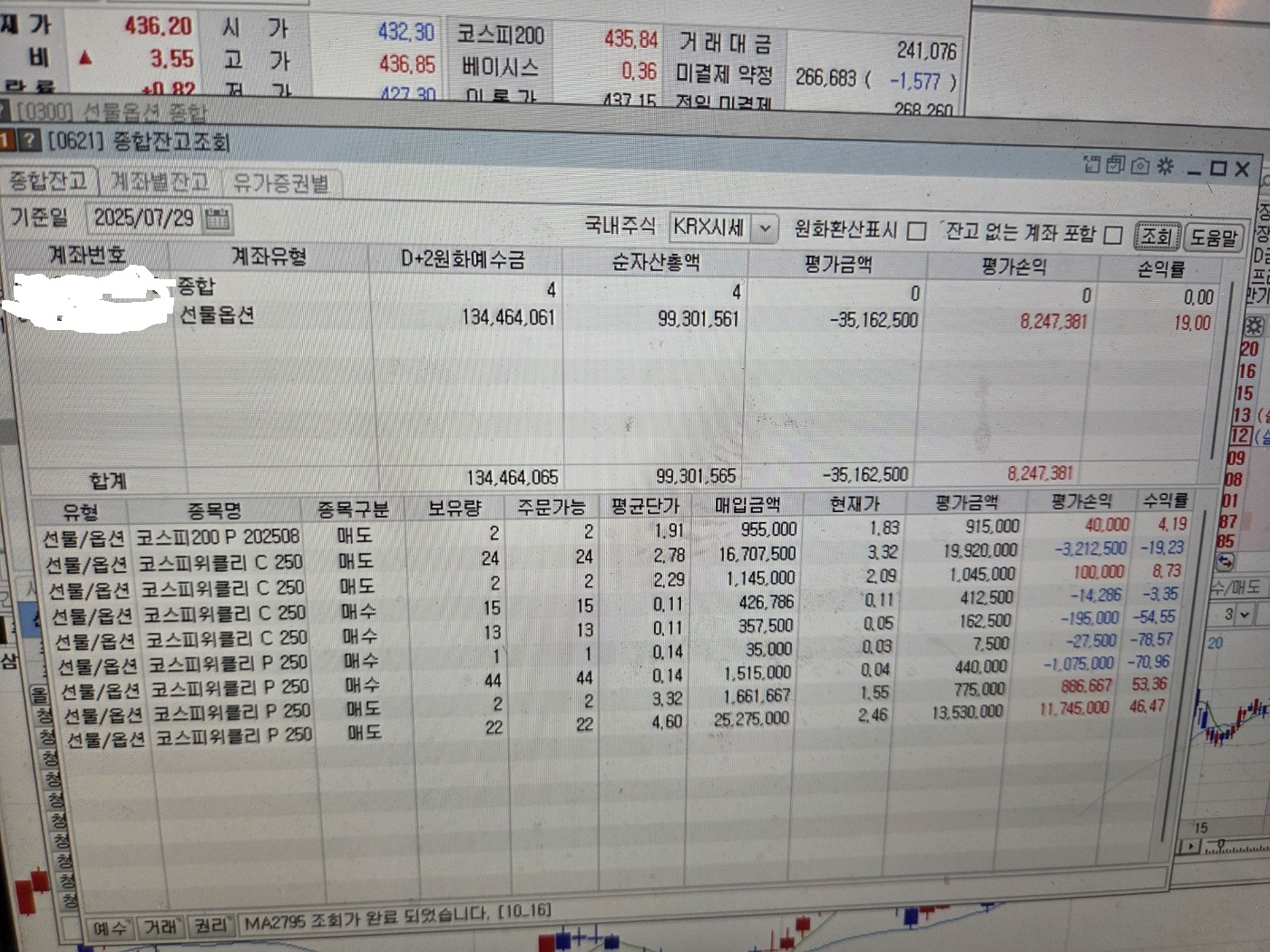The image size is (1270, 952).
Task: Click the 19,920,000 valuation cell
Action: (981, 550)
